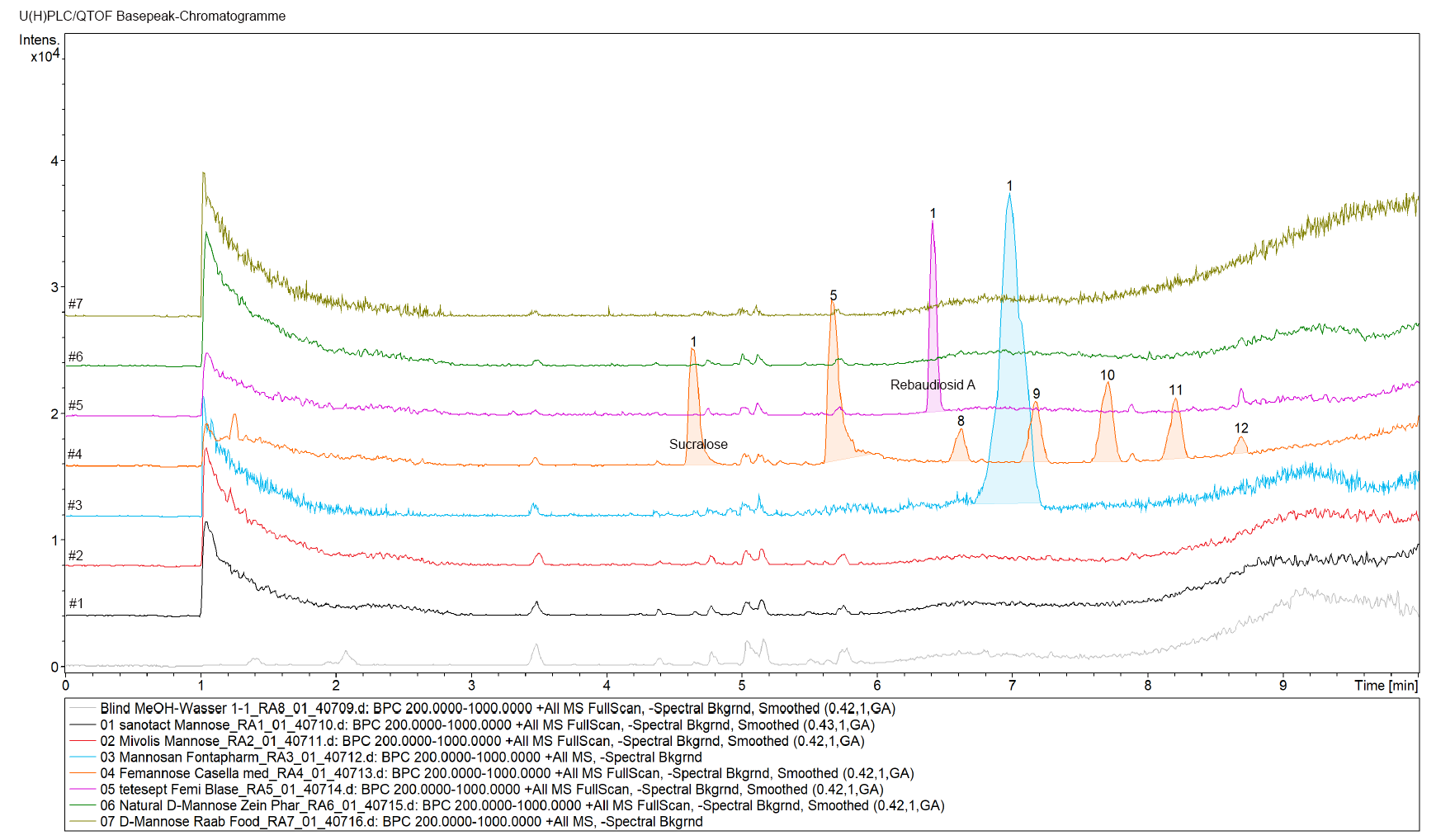Image resolution: width=1436 pixels, height=840 pixels.
Task: Click the Blind MeOH-Wasser legend entry
Action: pyautogui.click(x=497, y=709)
